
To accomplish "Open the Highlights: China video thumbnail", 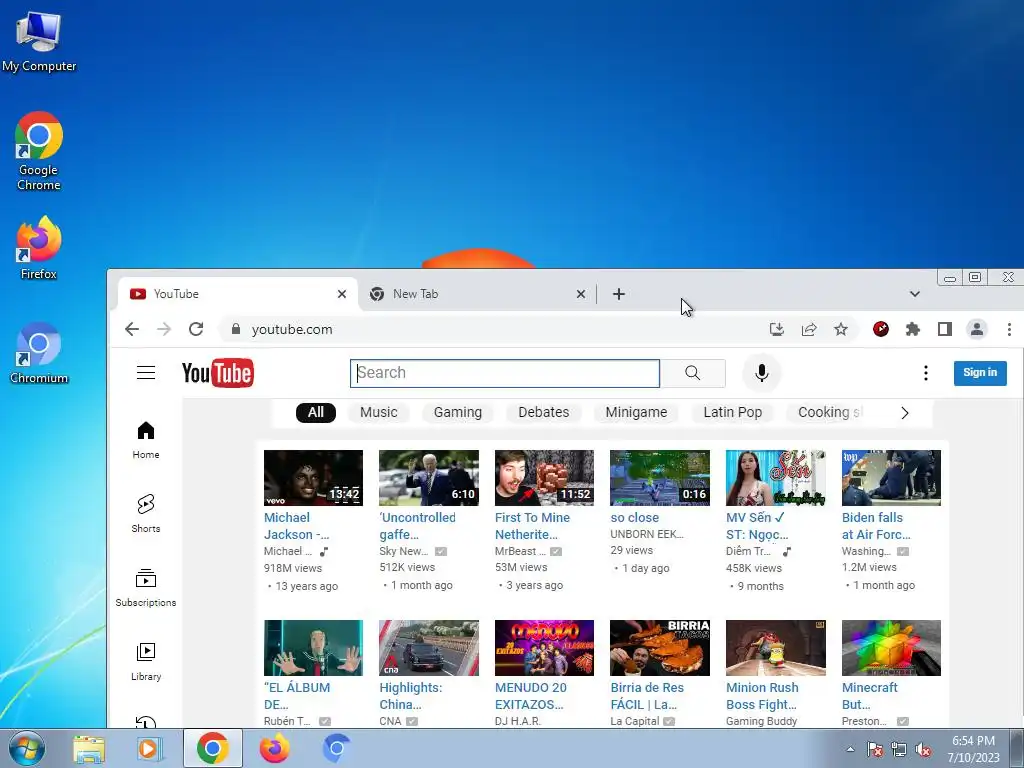I will pos(429,648).
